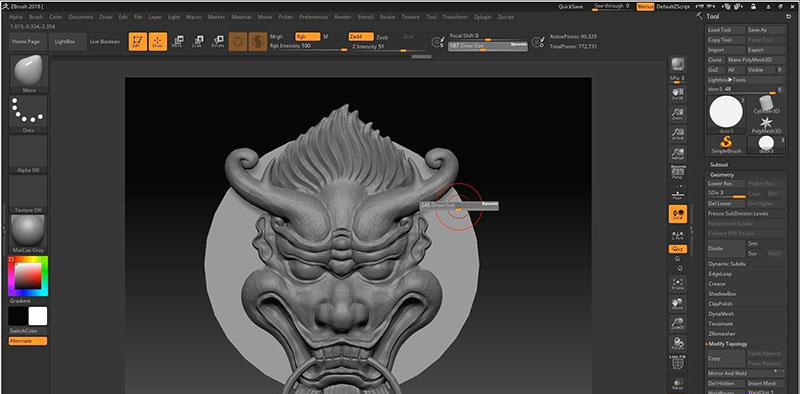
Task: Activate Edit mode button
Action: pyautogui.click(x=138, y=41)
